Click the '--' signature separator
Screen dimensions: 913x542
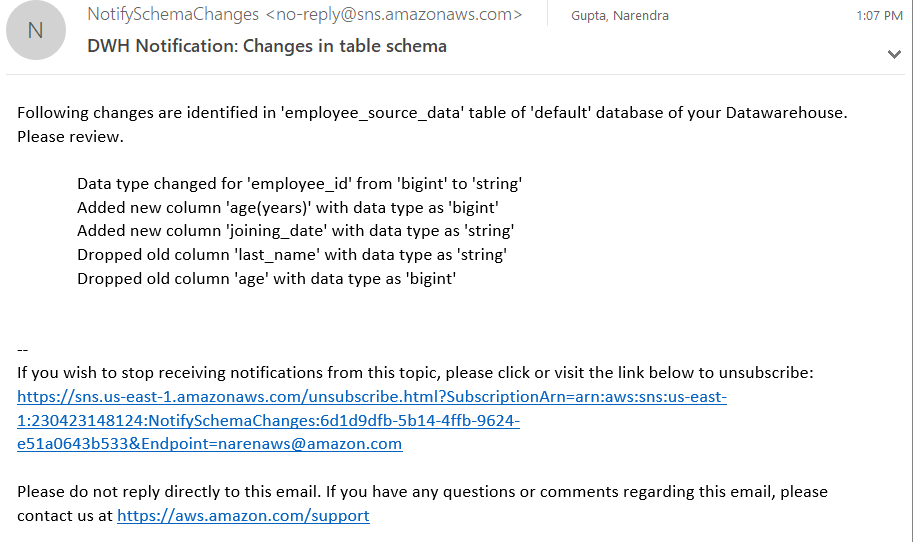tap(23, 349)
